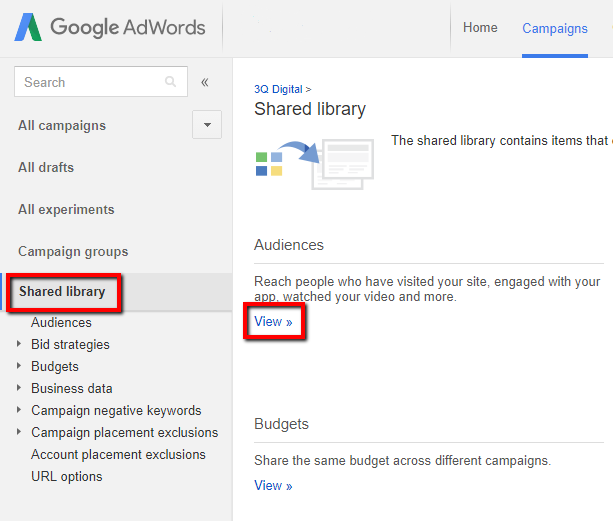
Task: Click the Budgets section heading
Action: tap(281, 424)
